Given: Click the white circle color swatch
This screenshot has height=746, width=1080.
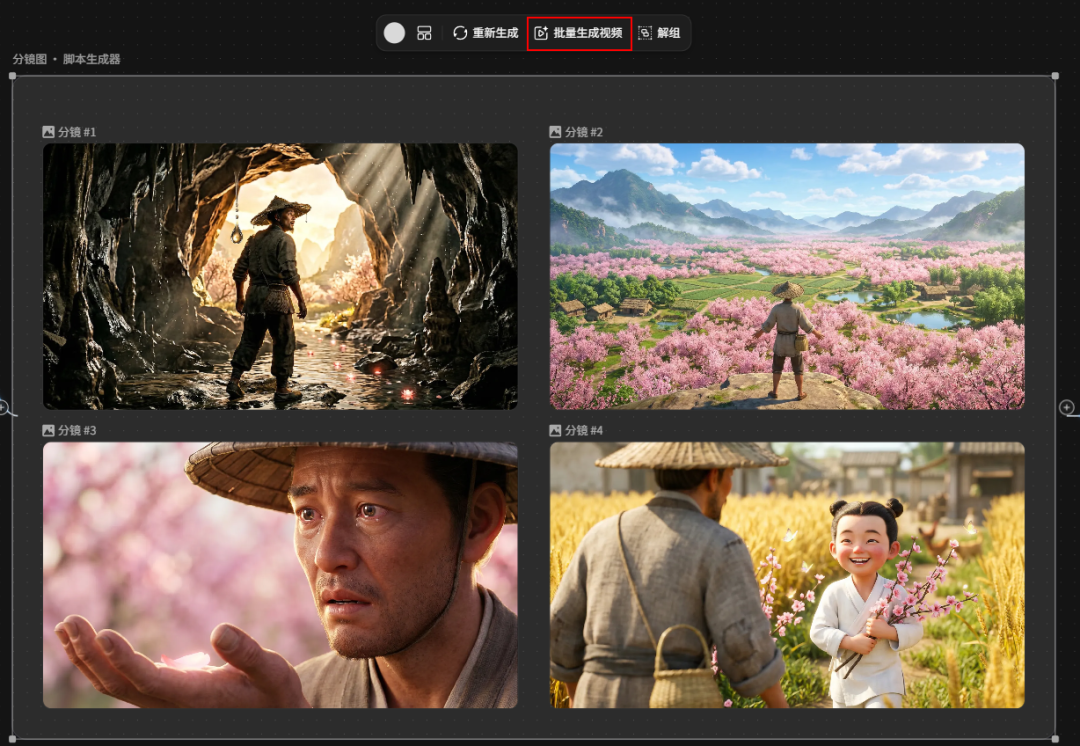Looking at the screenshot, I should [394, 33].
